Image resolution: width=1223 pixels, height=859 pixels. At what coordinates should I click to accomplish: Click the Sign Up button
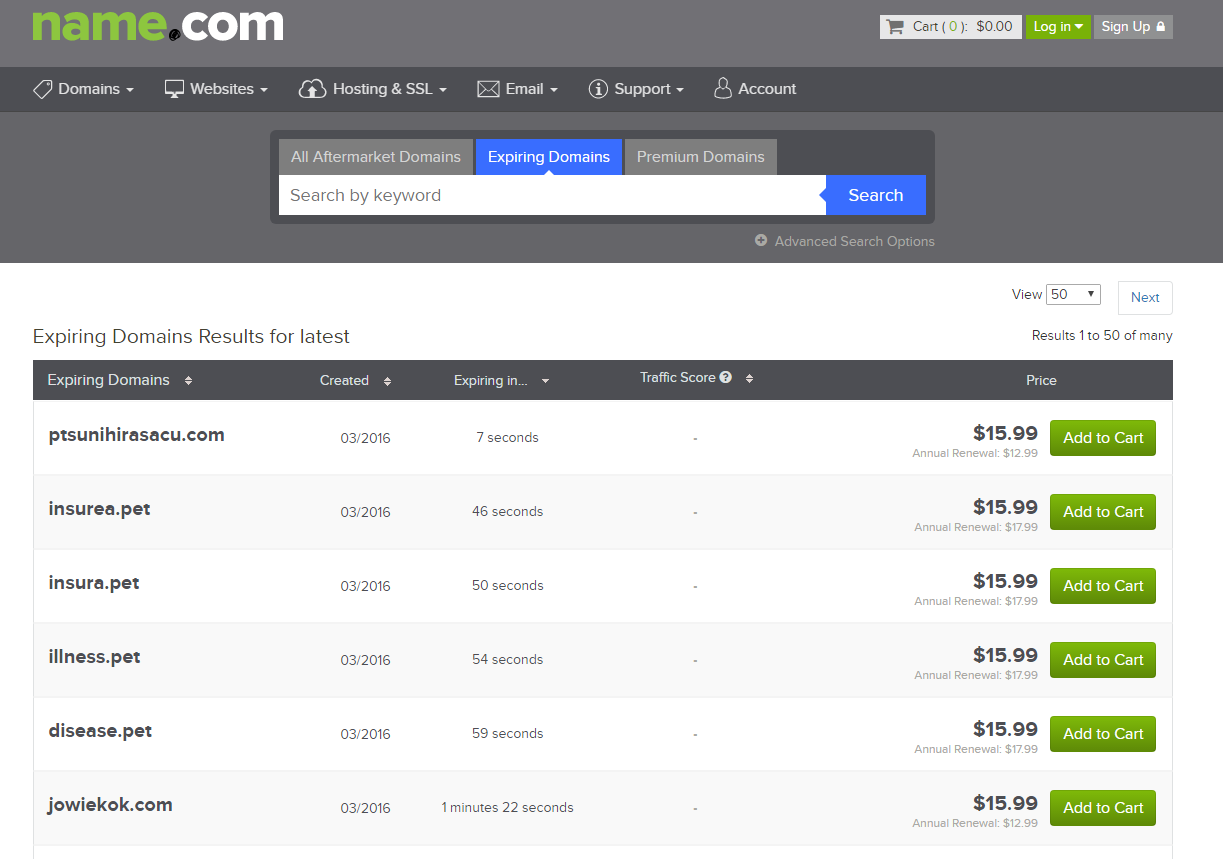pyautogui.click(x=1133, y=27)
